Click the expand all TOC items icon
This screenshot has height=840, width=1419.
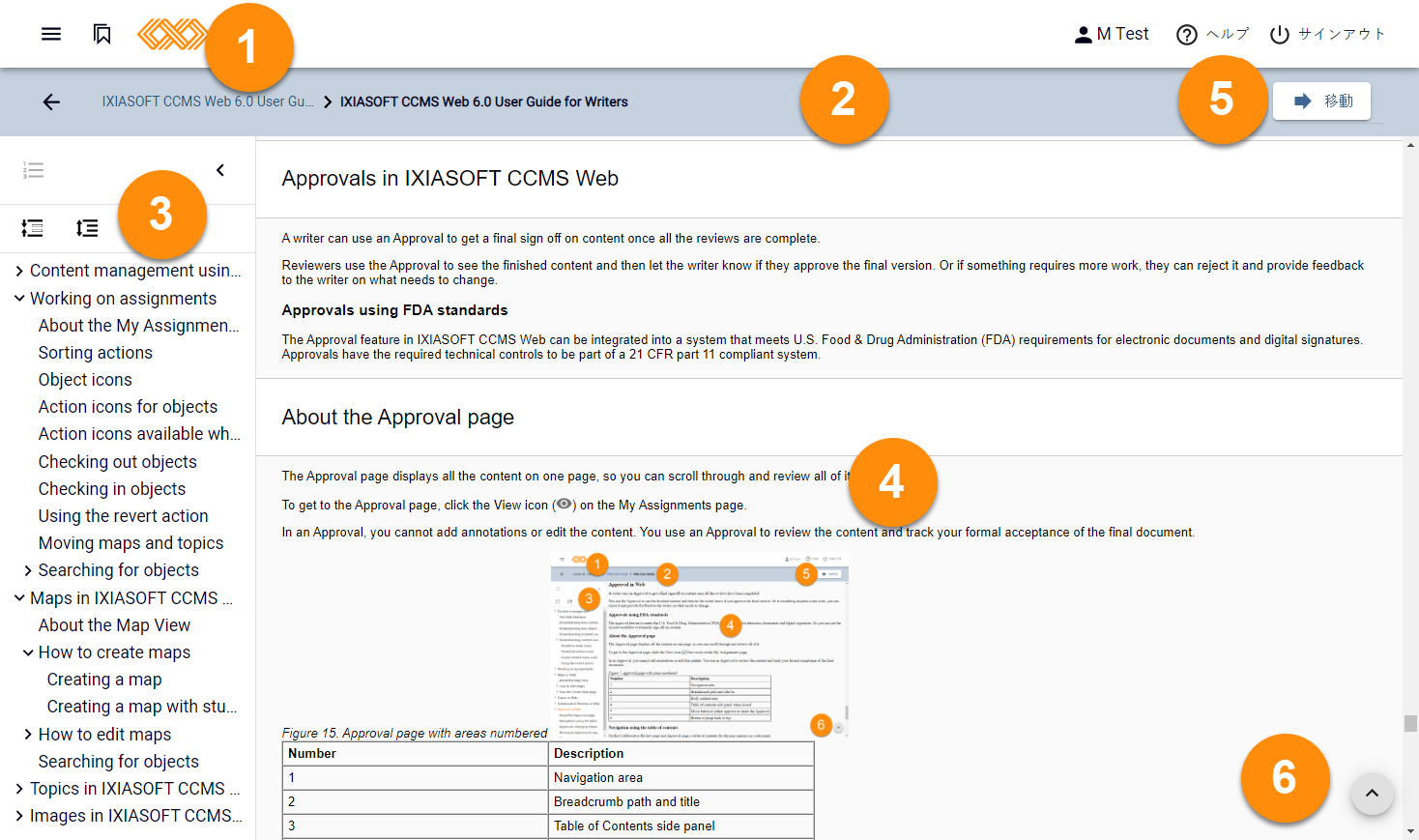pyautogui.click(x=87, y=228)
